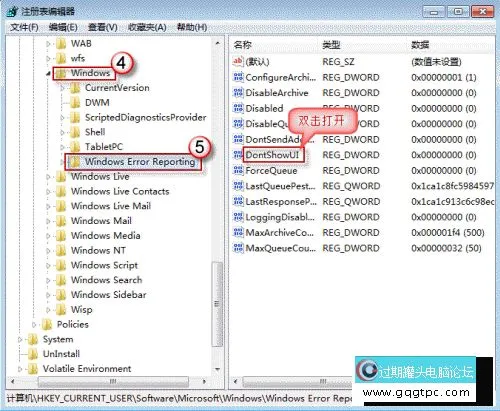
Task: Open the 帮助(H) menu
Action: pos(192,27)
